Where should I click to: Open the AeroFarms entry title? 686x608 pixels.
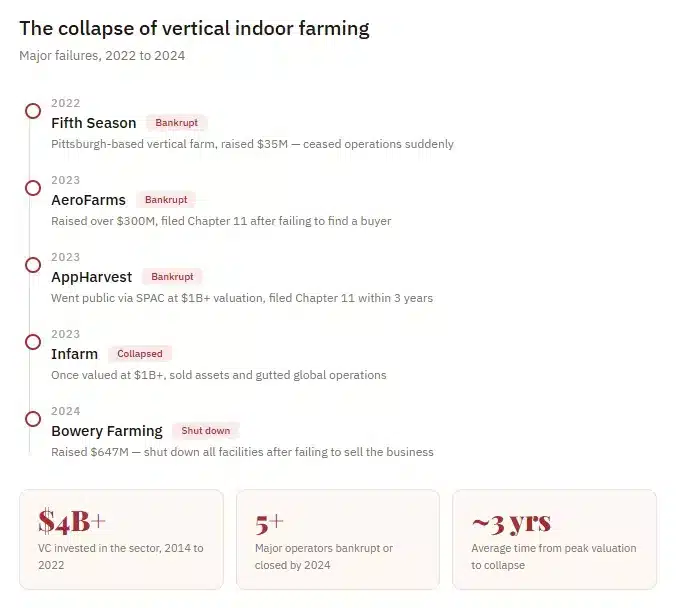[x=88, y=200]
